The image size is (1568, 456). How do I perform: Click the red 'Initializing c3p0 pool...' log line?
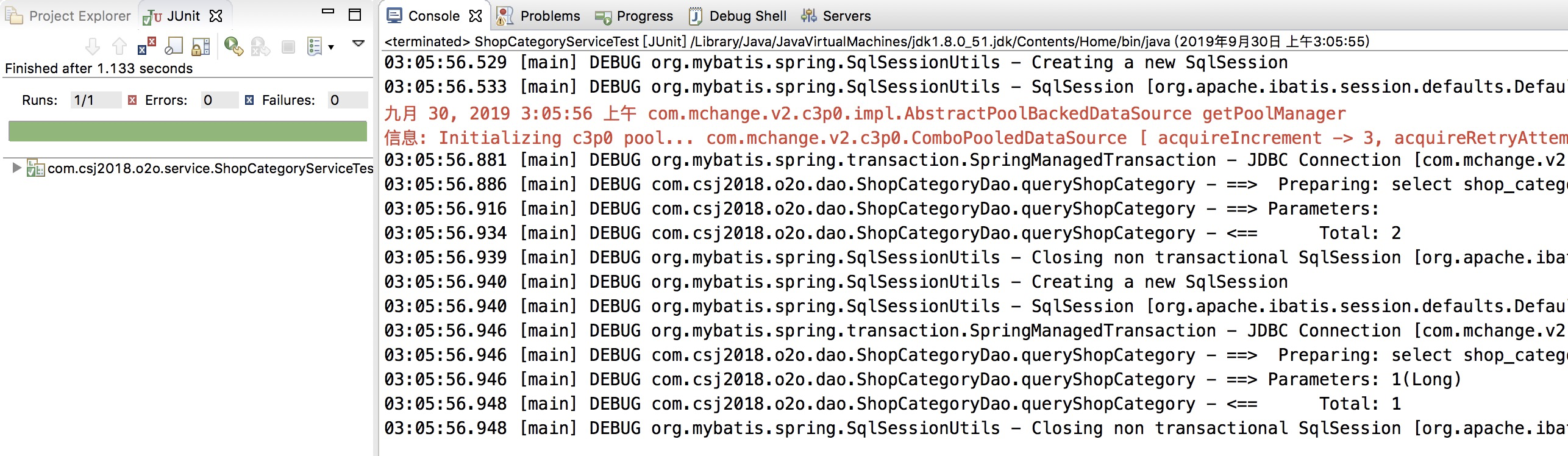pyautogui.click(x=975, y=138)
